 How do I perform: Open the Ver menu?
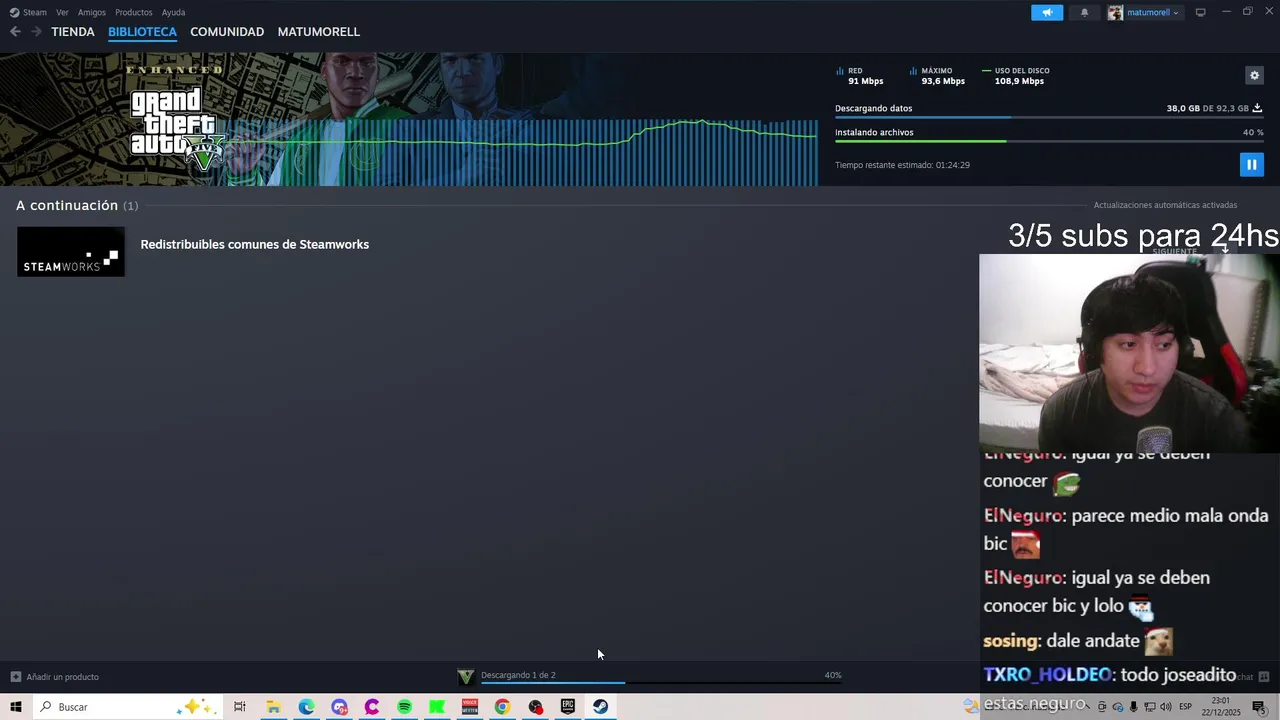click(63, 12)
